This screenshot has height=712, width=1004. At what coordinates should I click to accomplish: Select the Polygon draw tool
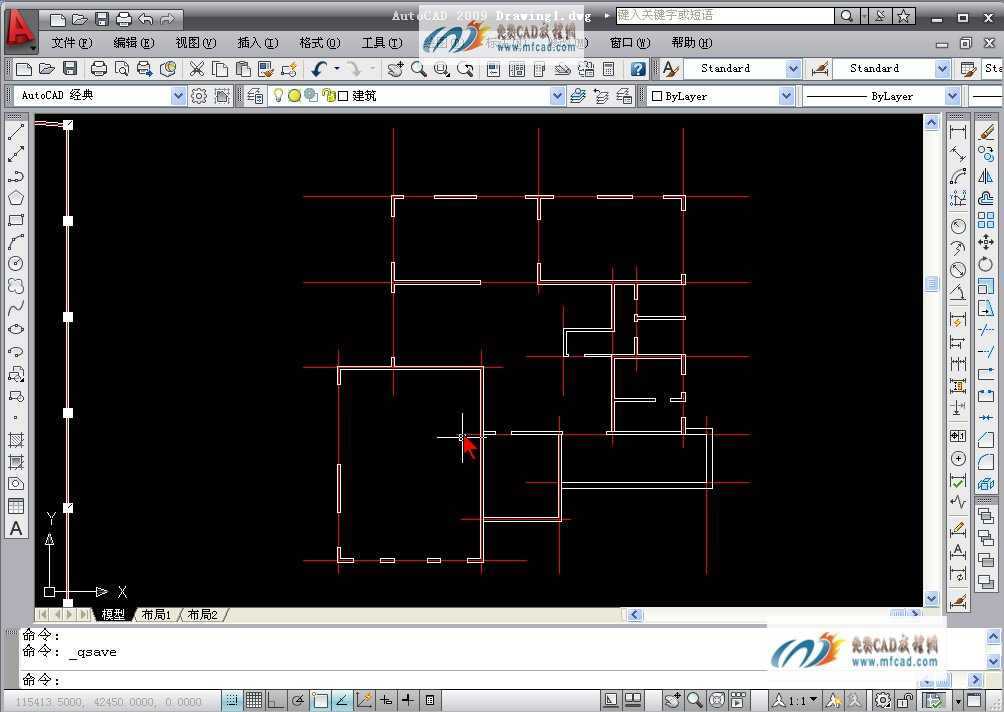pos(16,198)
